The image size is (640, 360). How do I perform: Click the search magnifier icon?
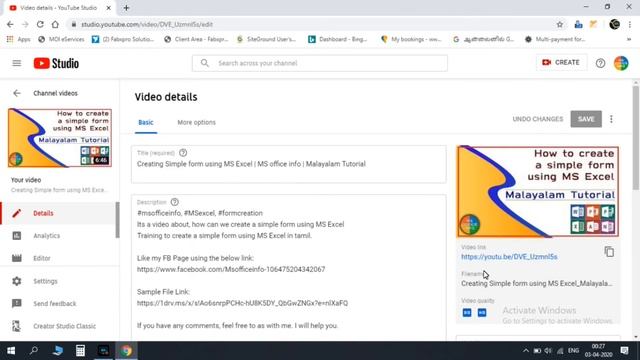[x=205, y=63]
